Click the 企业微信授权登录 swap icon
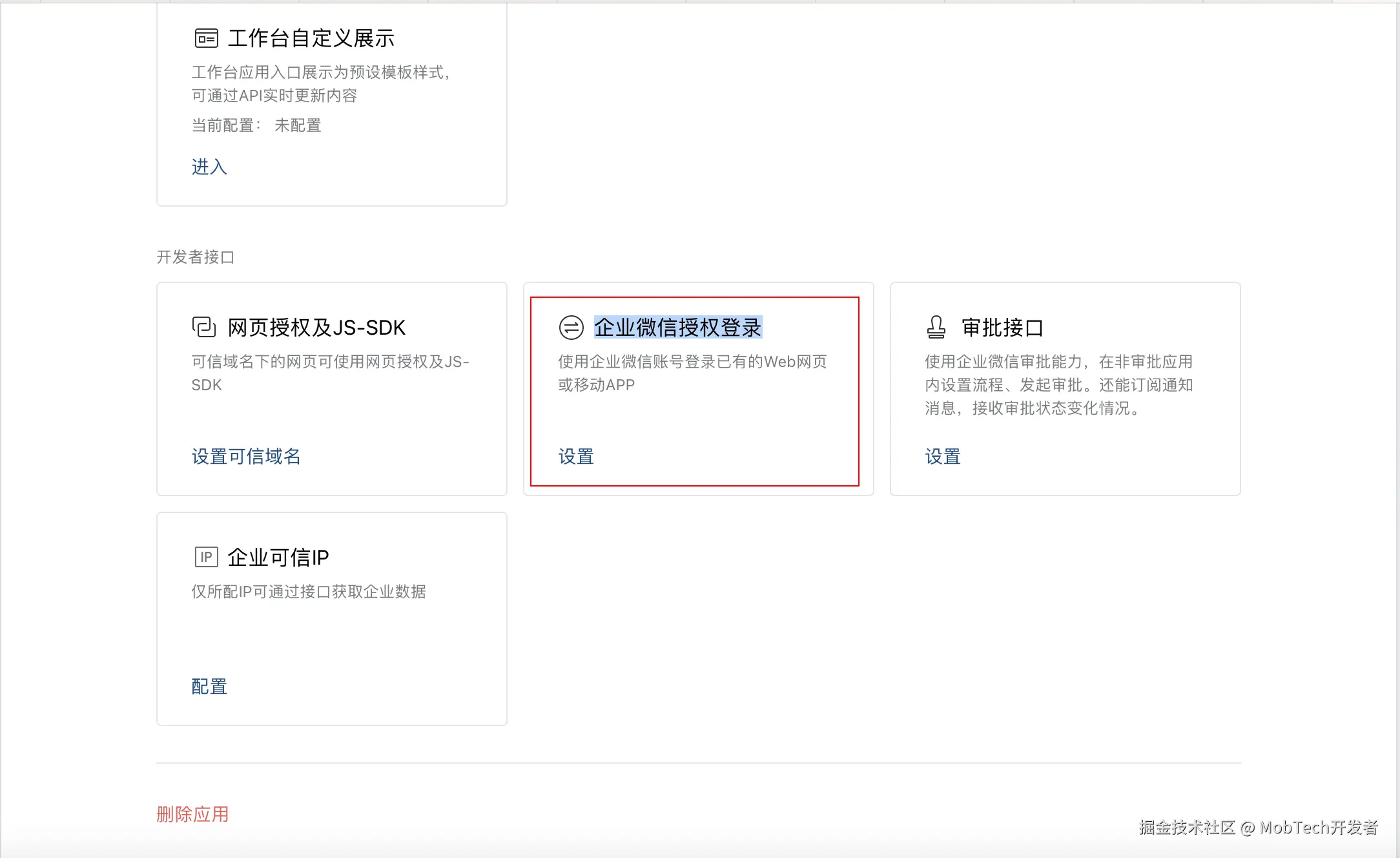 571,328
